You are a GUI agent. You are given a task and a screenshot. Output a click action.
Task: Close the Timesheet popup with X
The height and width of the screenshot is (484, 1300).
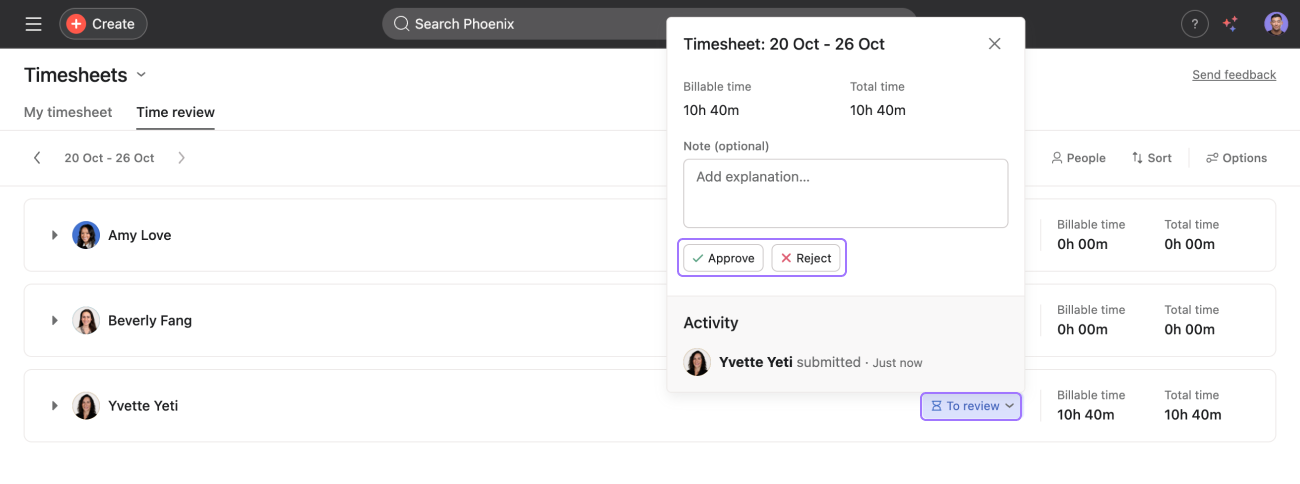994,44
